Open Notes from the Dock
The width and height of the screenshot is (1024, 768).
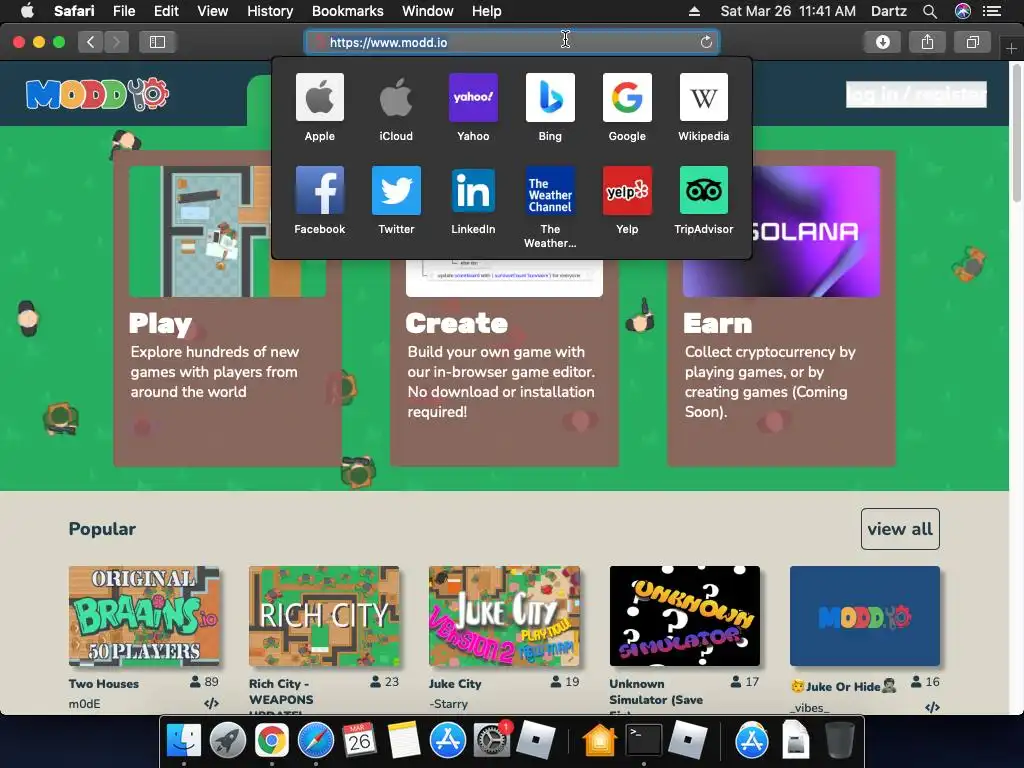403,741
